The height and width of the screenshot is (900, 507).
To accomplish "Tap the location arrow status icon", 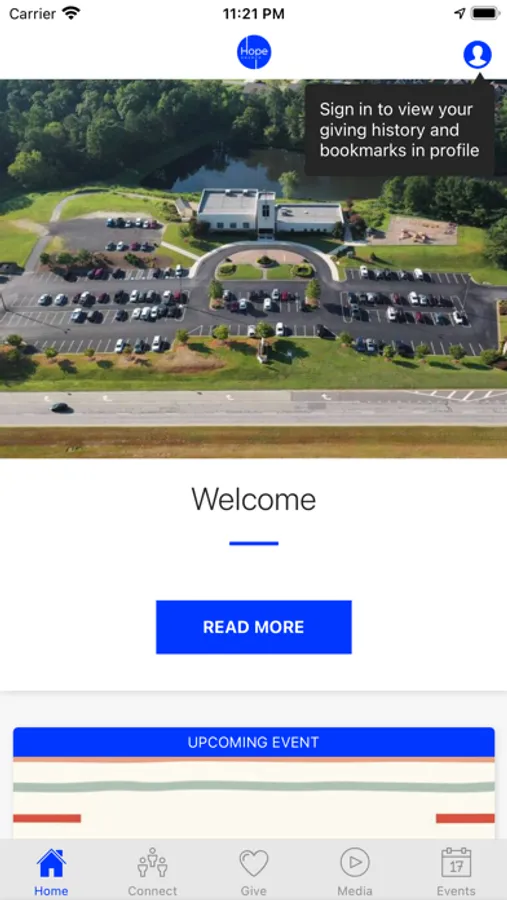I will tap(460, 13).
